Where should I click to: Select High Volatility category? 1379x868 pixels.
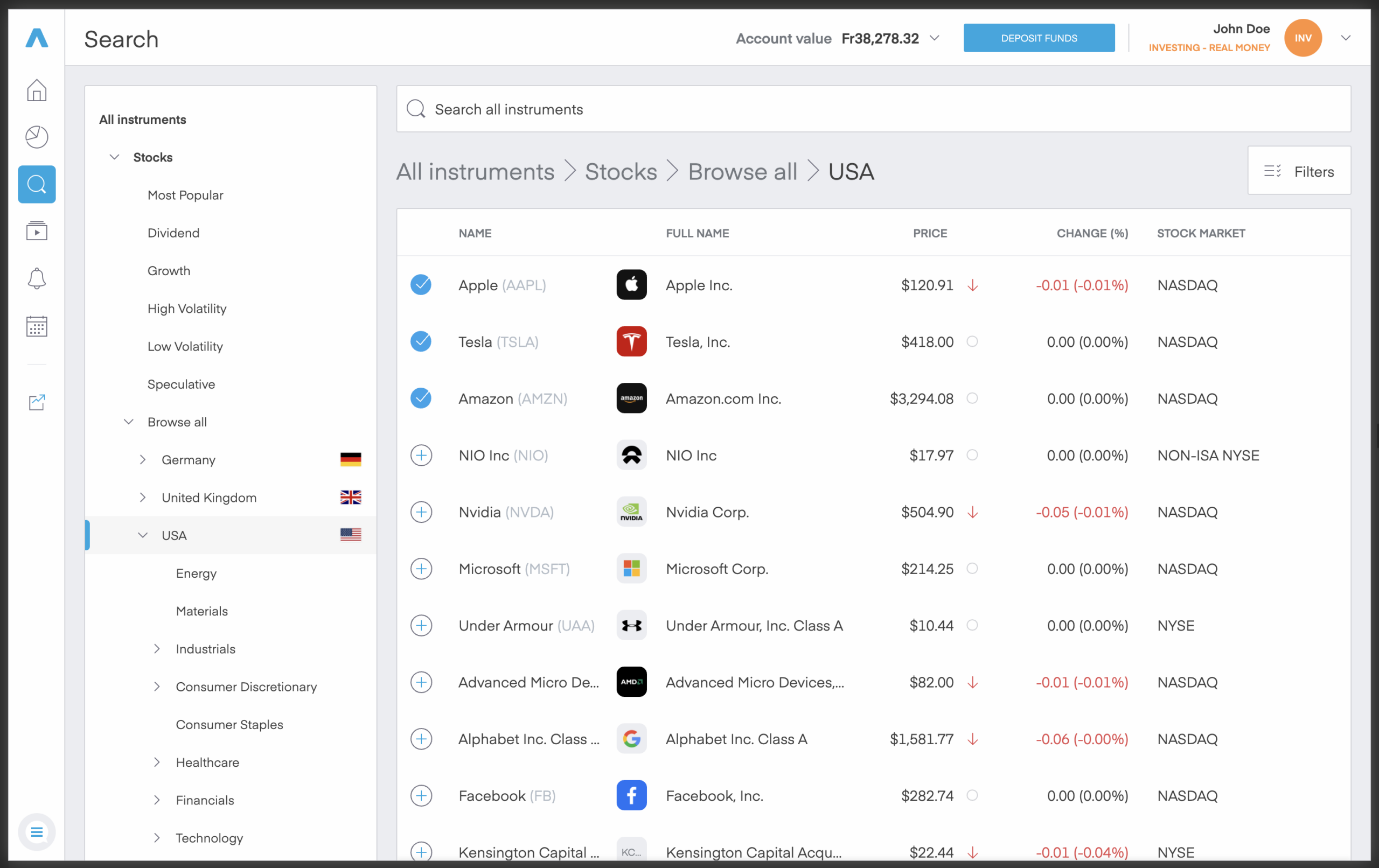[x=187, y=308]
